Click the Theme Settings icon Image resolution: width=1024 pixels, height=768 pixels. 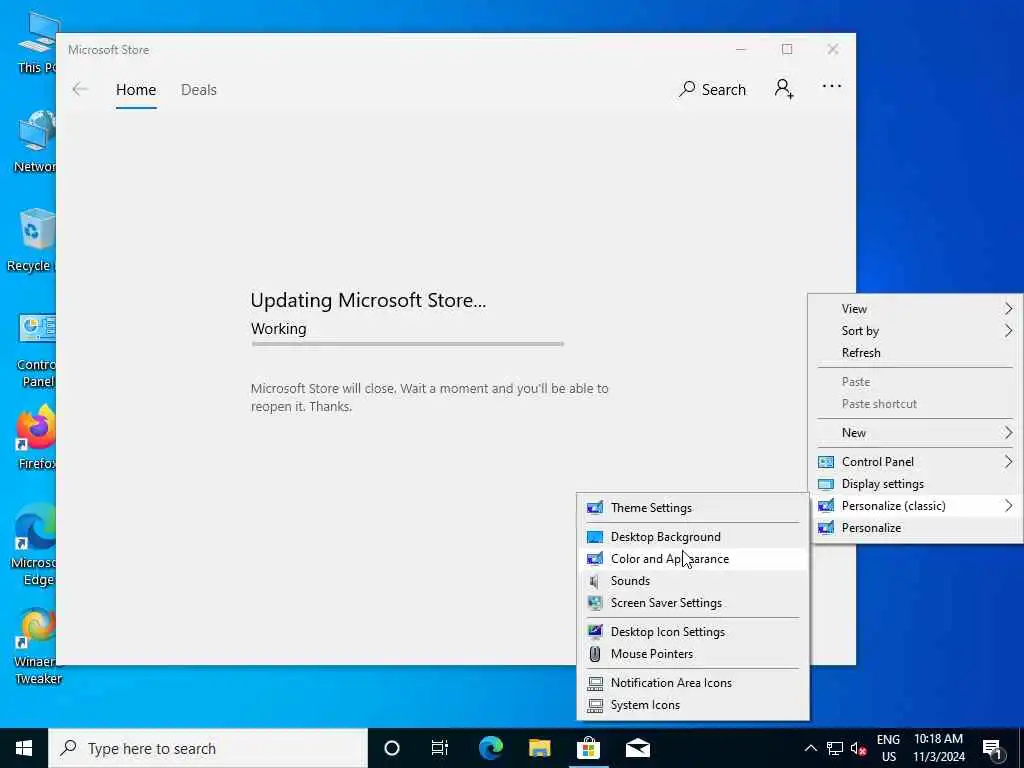point(595,507)
